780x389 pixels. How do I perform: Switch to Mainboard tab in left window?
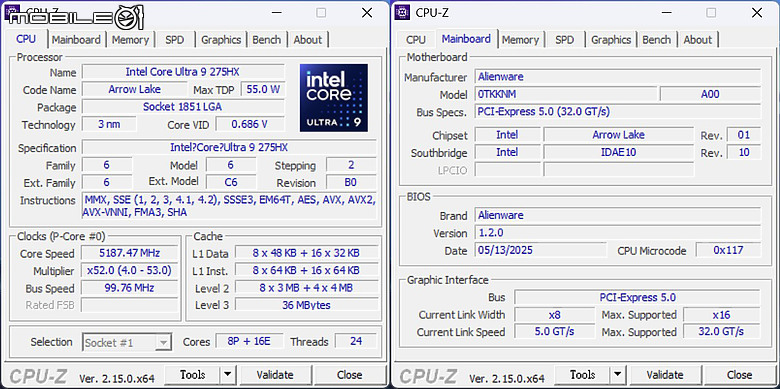click(x=76, y=40)
